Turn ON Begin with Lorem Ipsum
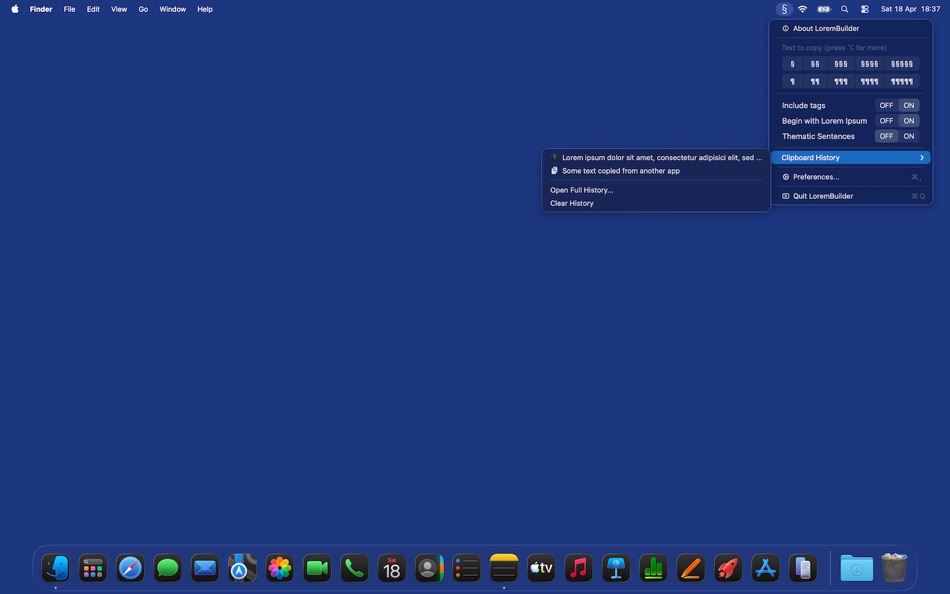 pyautogui.click(x=909, y=121)
